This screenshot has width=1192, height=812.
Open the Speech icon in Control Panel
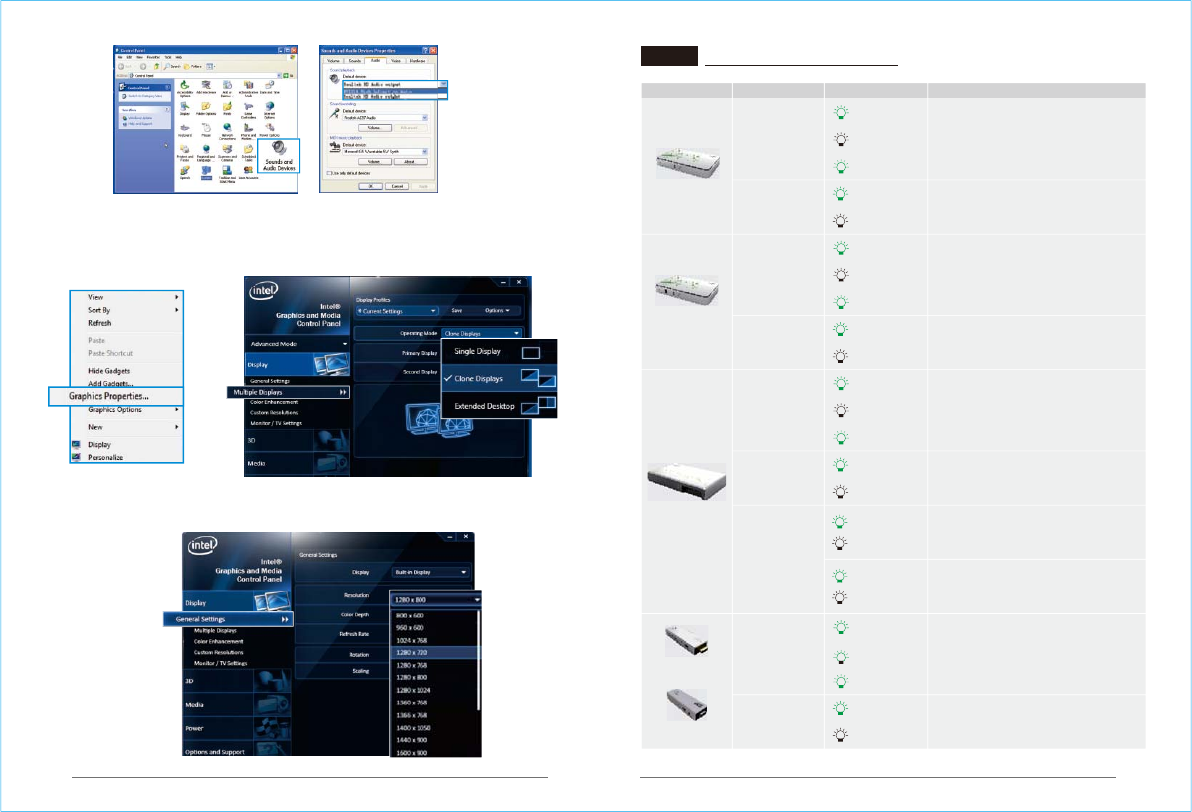(185, 173)
